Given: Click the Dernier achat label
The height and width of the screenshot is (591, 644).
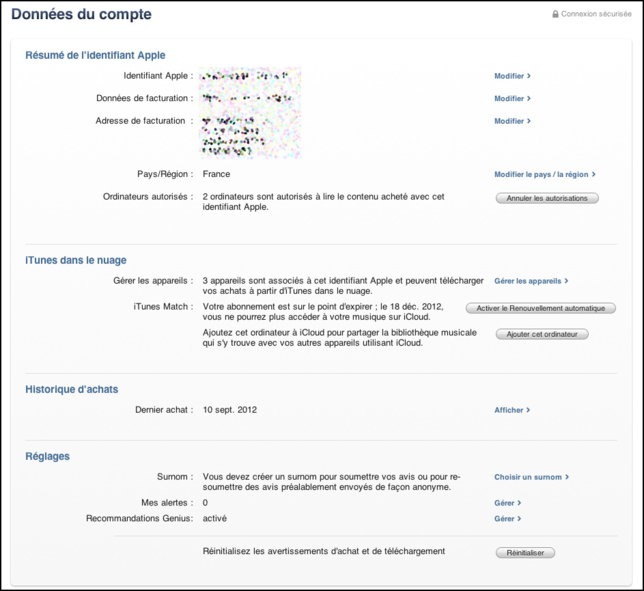Looking at the screenshot, I should pos(164,410).
